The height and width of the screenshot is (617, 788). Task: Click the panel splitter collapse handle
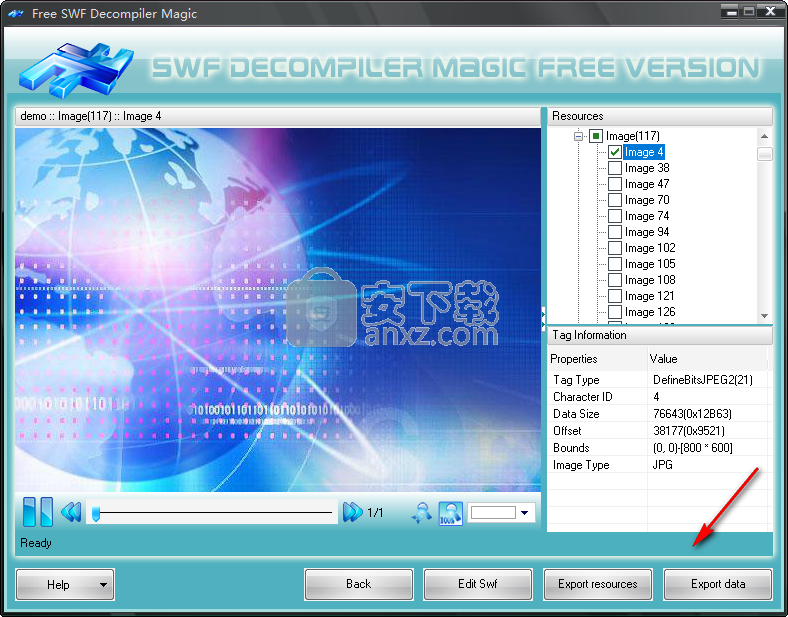[543, 318]
